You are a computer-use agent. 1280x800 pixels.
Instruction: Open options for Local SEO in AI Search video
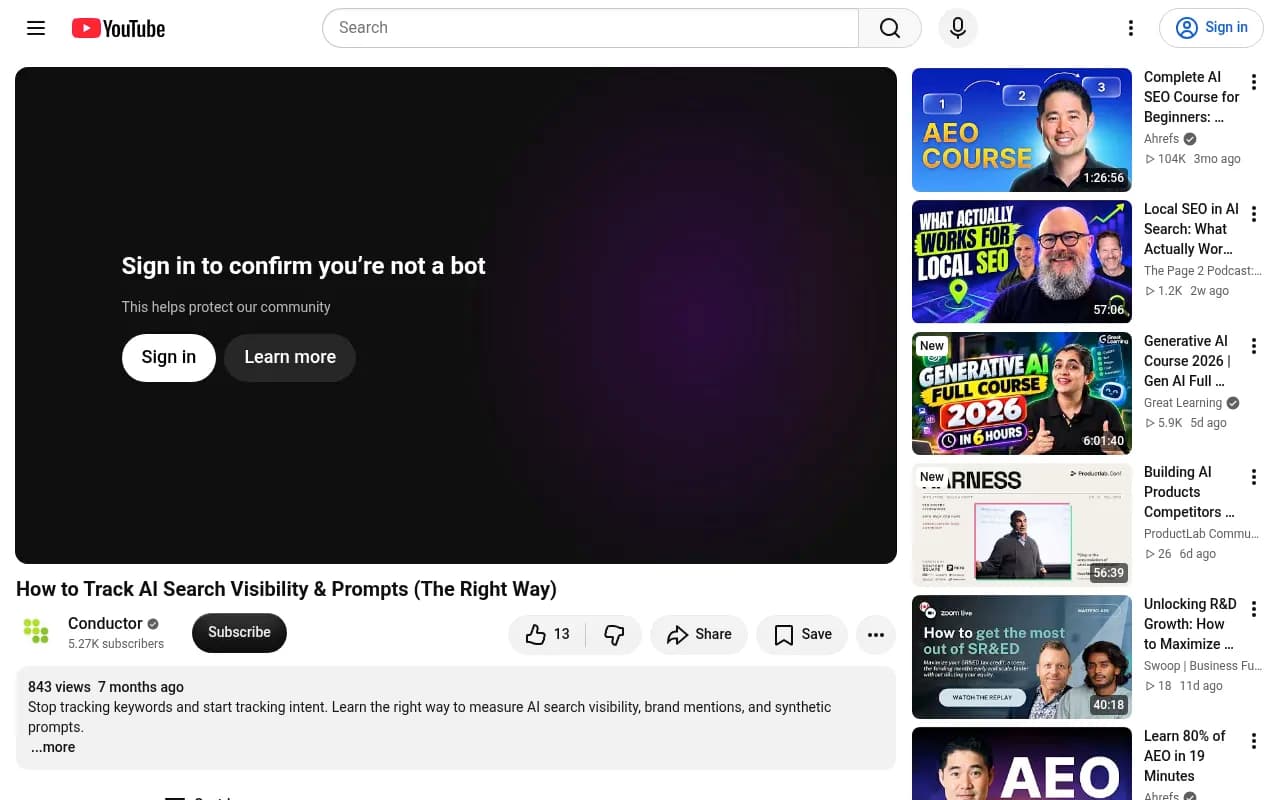coord(1254,215)
